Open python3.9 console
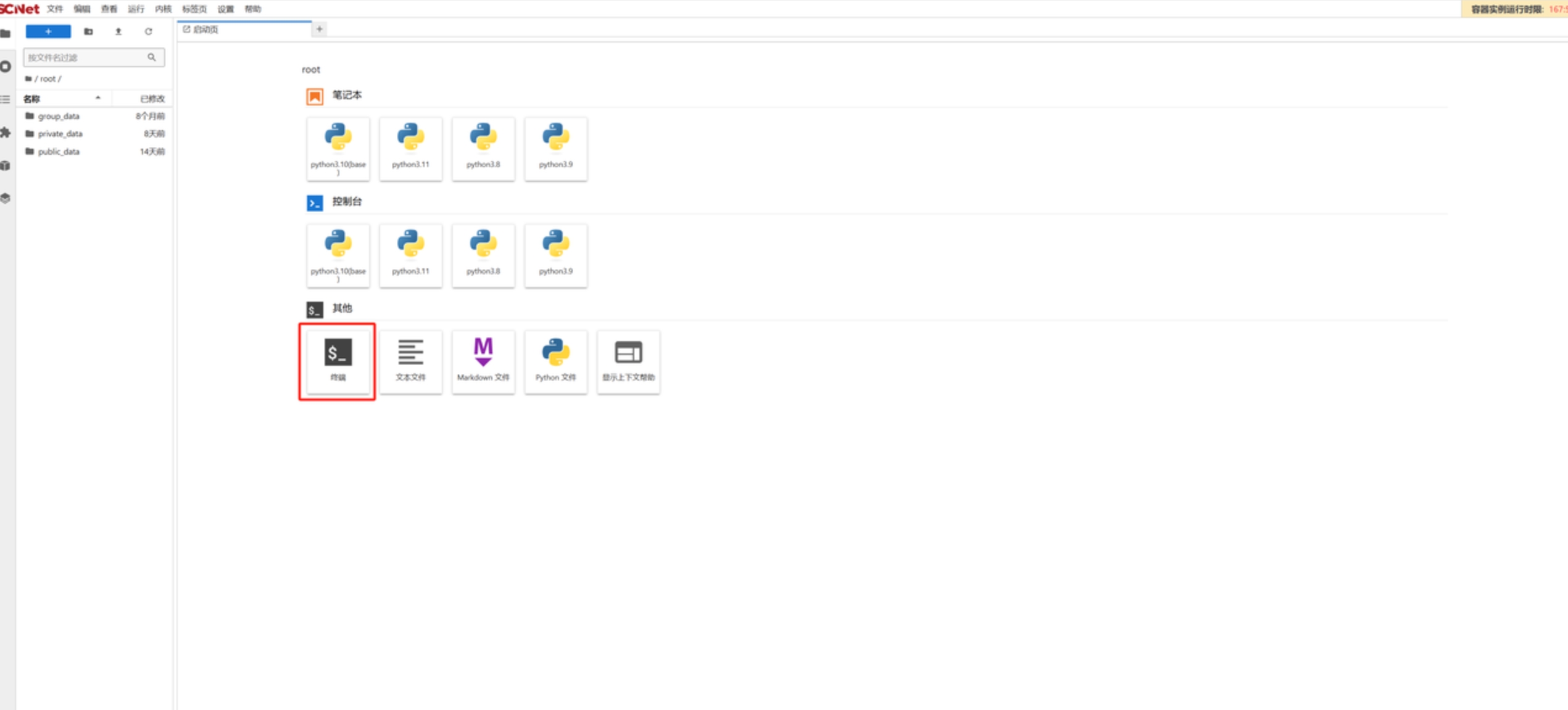 pyautogui.click(x=555, y=255)
